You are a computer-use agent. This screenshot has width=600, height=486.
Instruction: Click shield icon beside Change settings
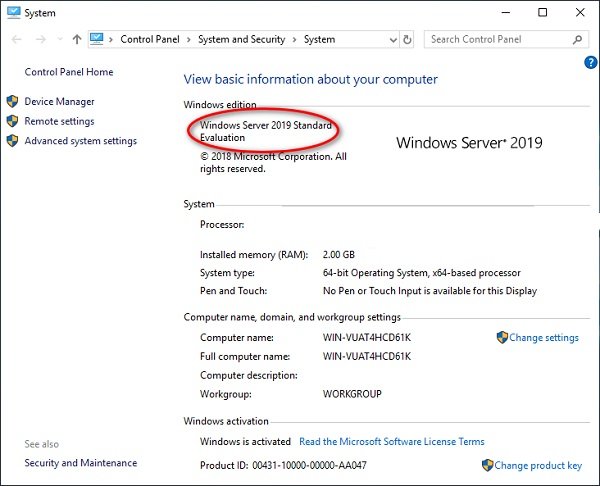tap(502, 337)
